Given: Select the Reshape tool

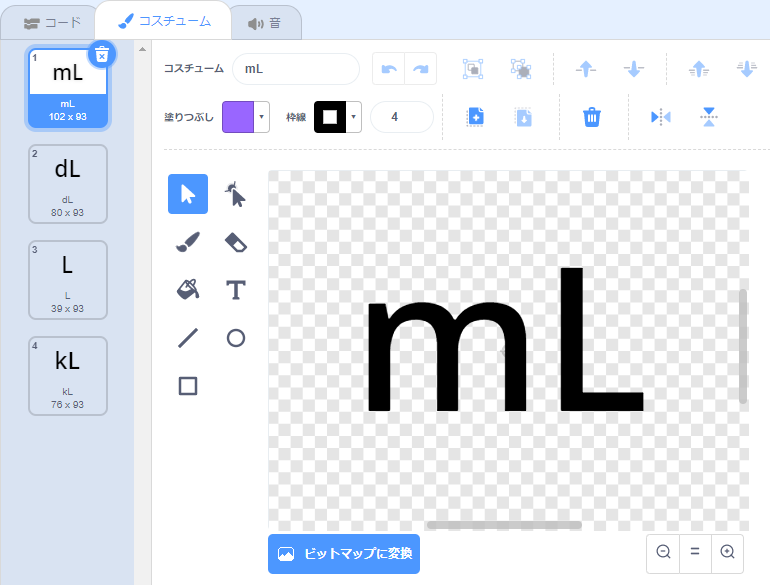Looking at the screenshot, I should (x=235, y=194).
